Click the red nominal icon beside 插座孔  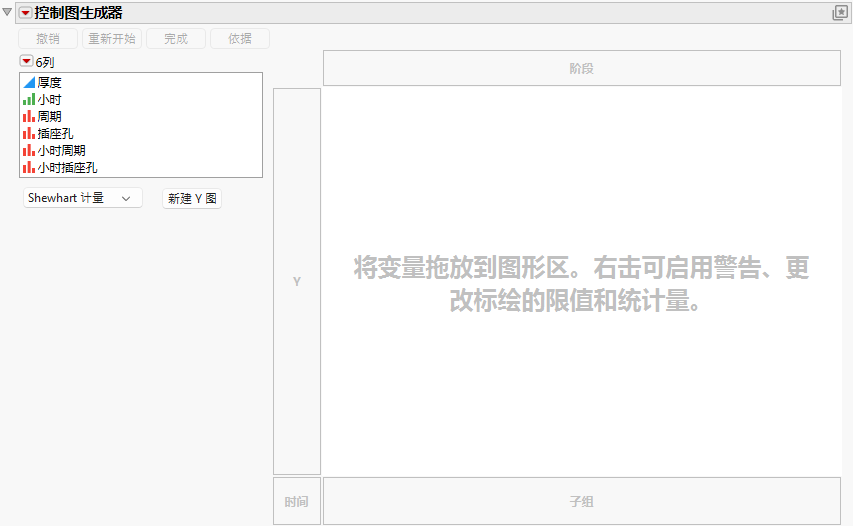[29, 133]
